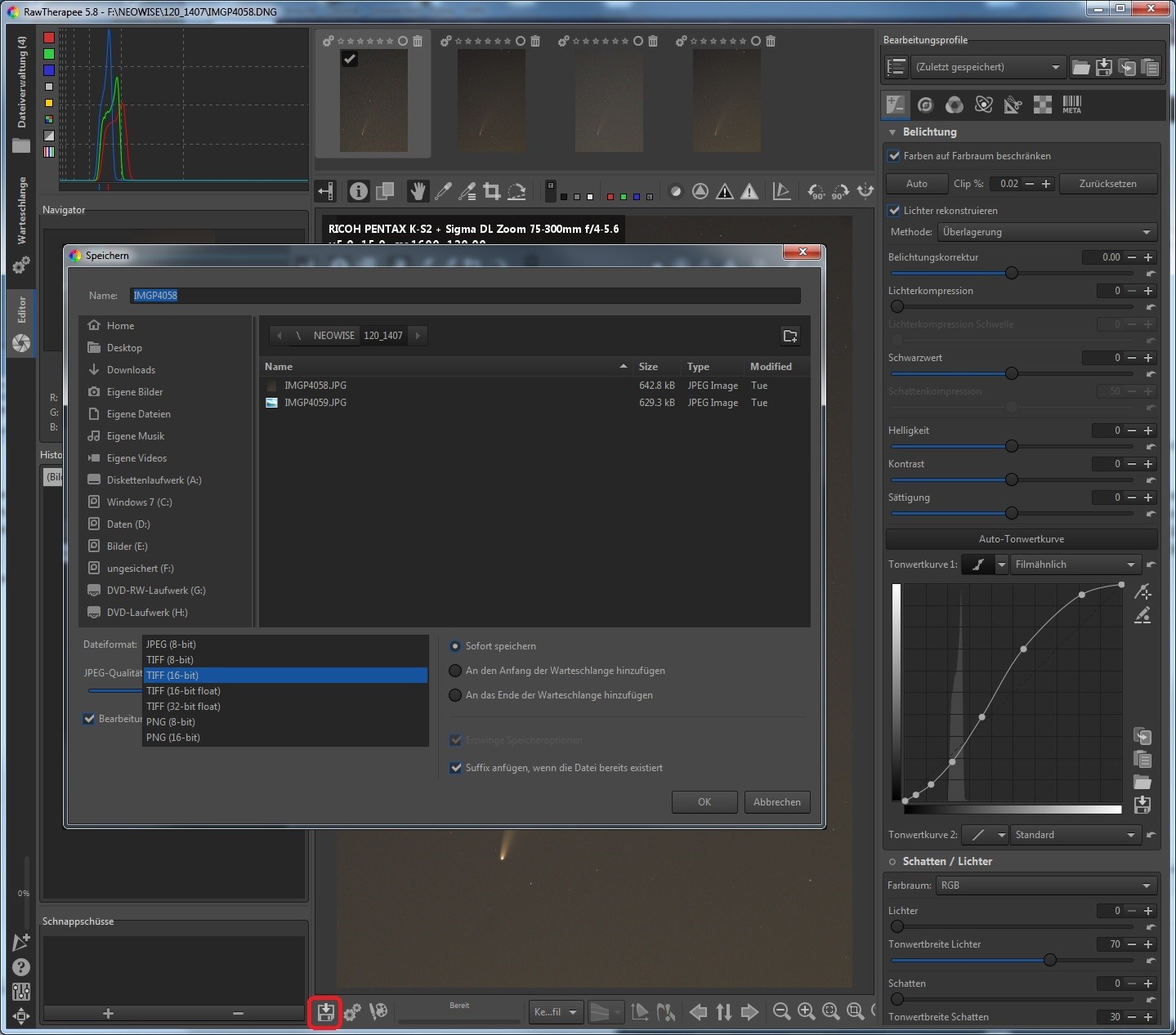The width and height of the screenshot is (1176, 1035).
Task: Select TIFF (32-bit float) format entry
Action: coord(183,707)
